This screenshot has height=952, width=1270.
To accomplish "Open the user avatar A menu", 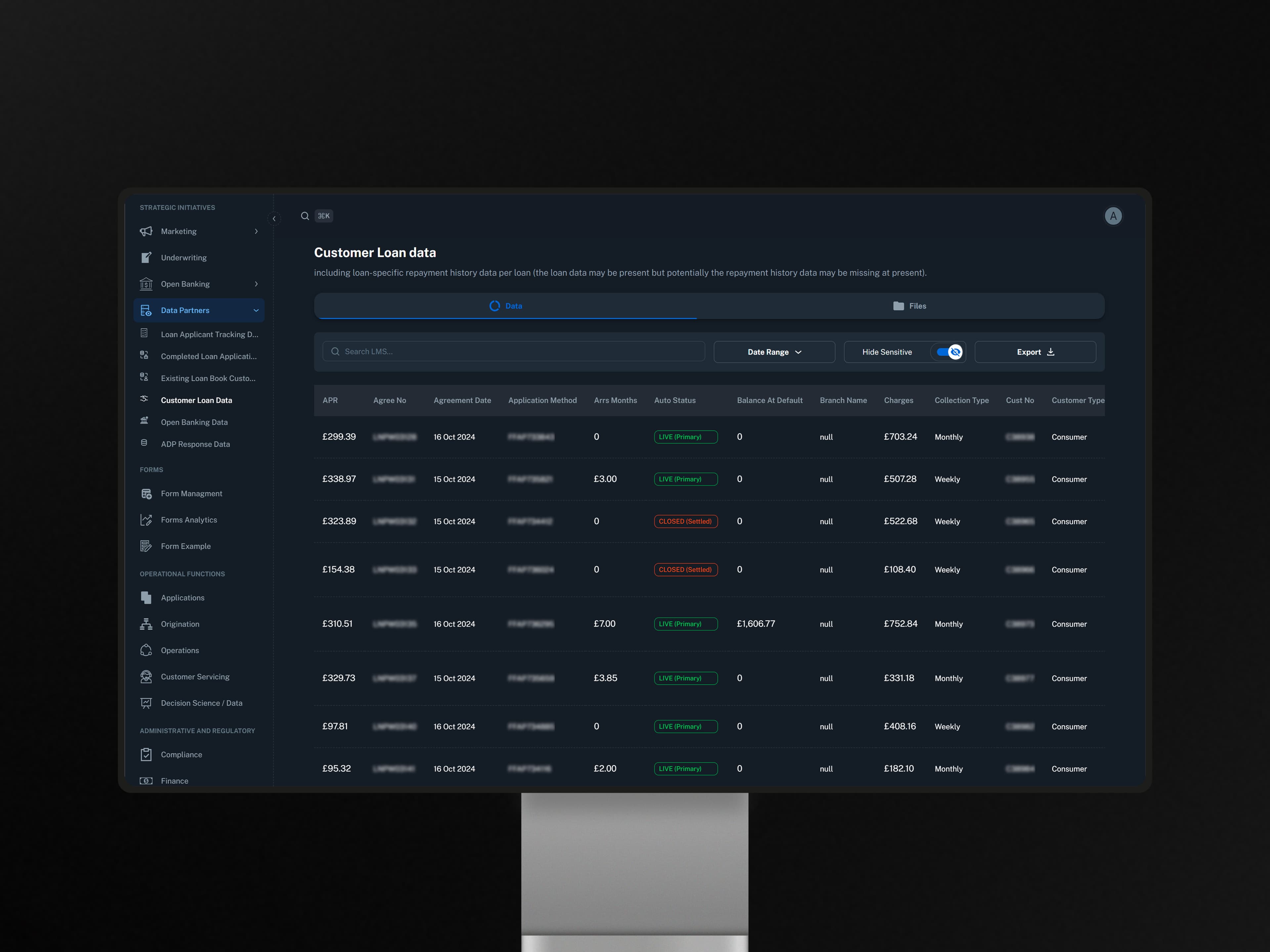I will [x=1113, y=216].
